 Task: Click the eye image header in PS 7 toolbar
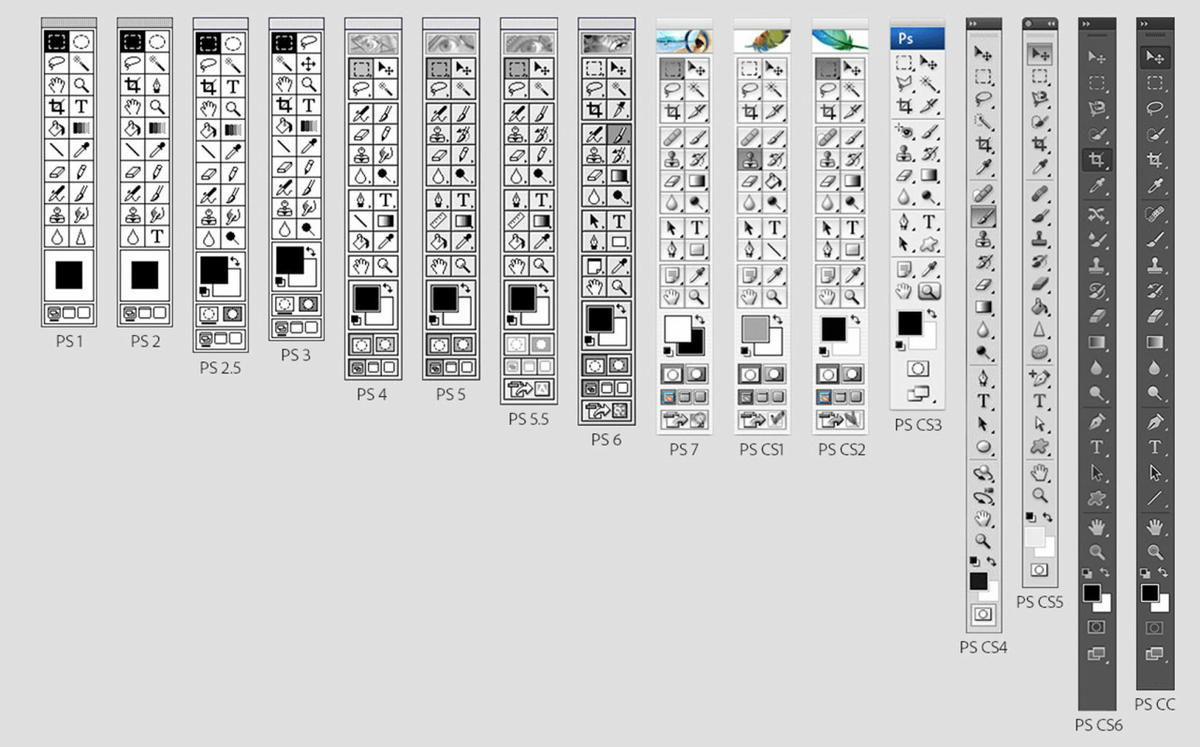click(x=685, y=40)
